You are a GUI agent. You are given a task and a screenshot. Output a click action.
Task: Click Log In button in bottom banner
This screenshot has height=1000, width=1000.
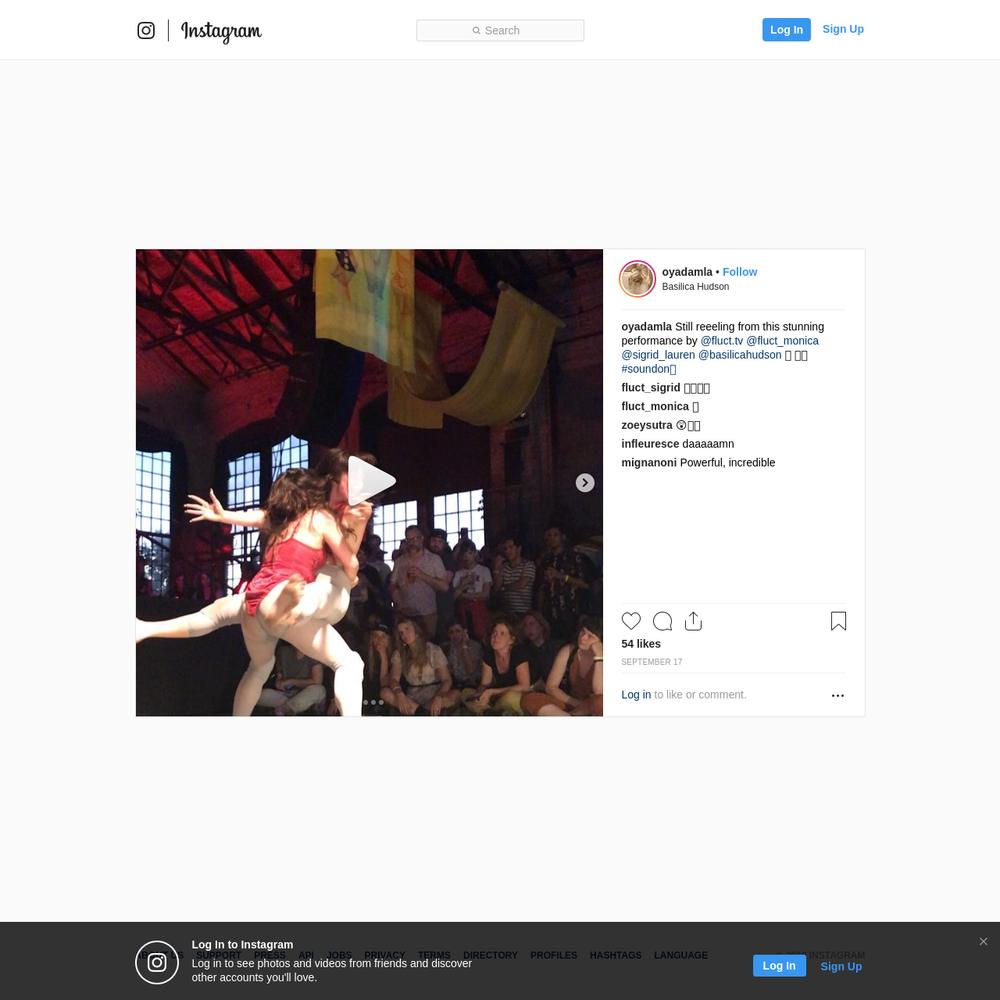pos(779,966)
